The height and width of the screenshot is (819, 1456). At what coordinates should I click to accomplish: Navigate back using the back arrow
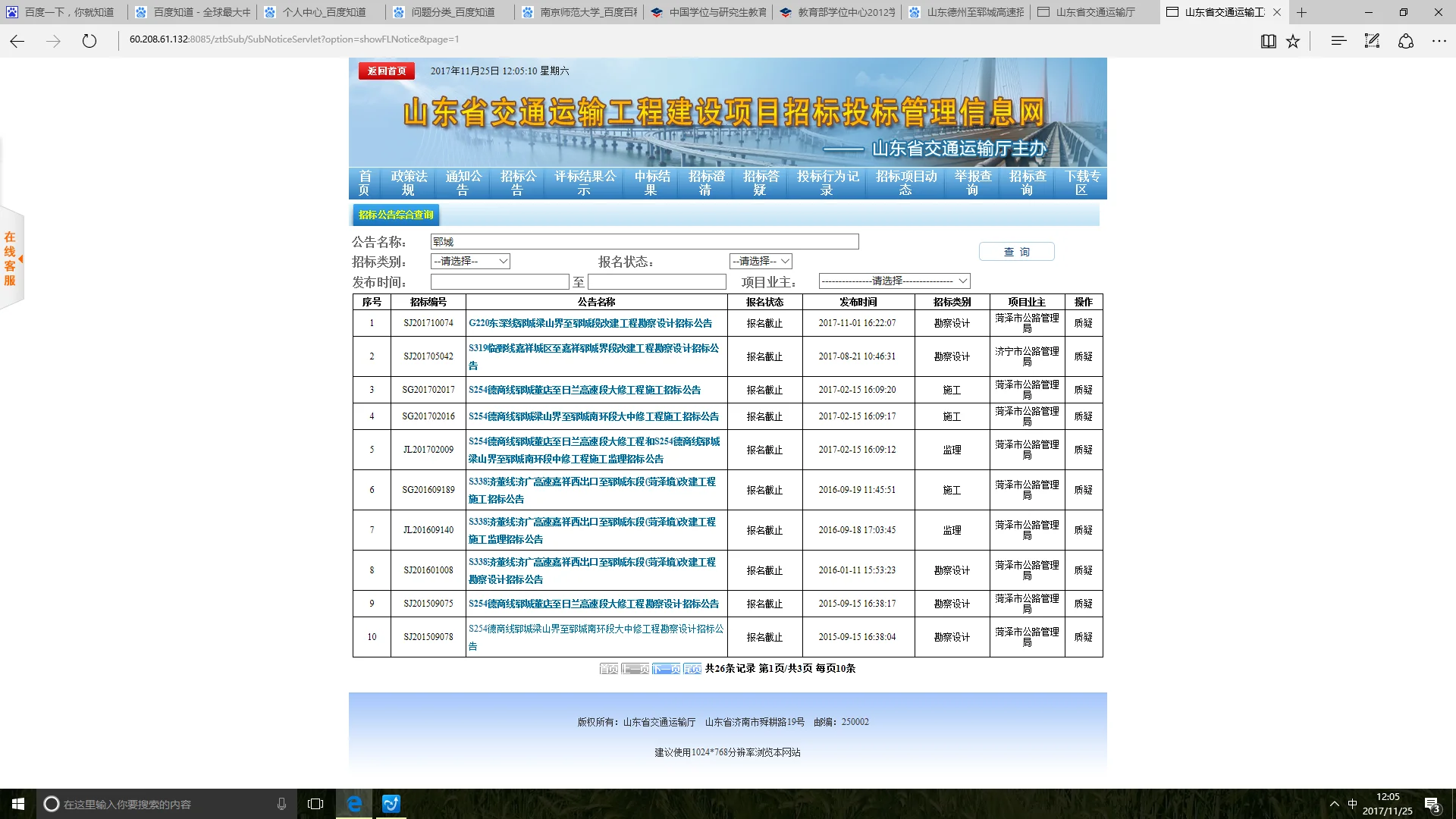pyautogui.click(x=17, y=42)
